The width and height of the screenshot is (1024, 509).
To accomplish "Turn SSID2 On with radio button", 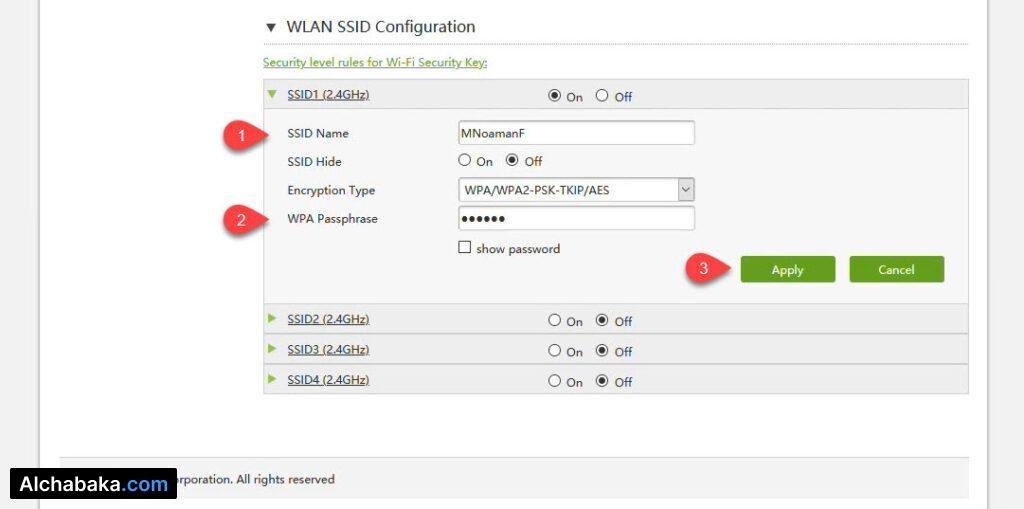I will (x=554, y=321).
